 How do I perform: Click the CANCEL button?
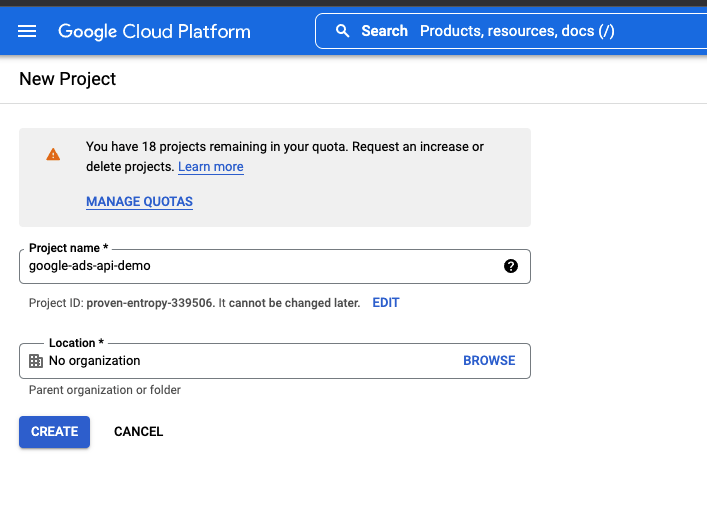point(138,432)
